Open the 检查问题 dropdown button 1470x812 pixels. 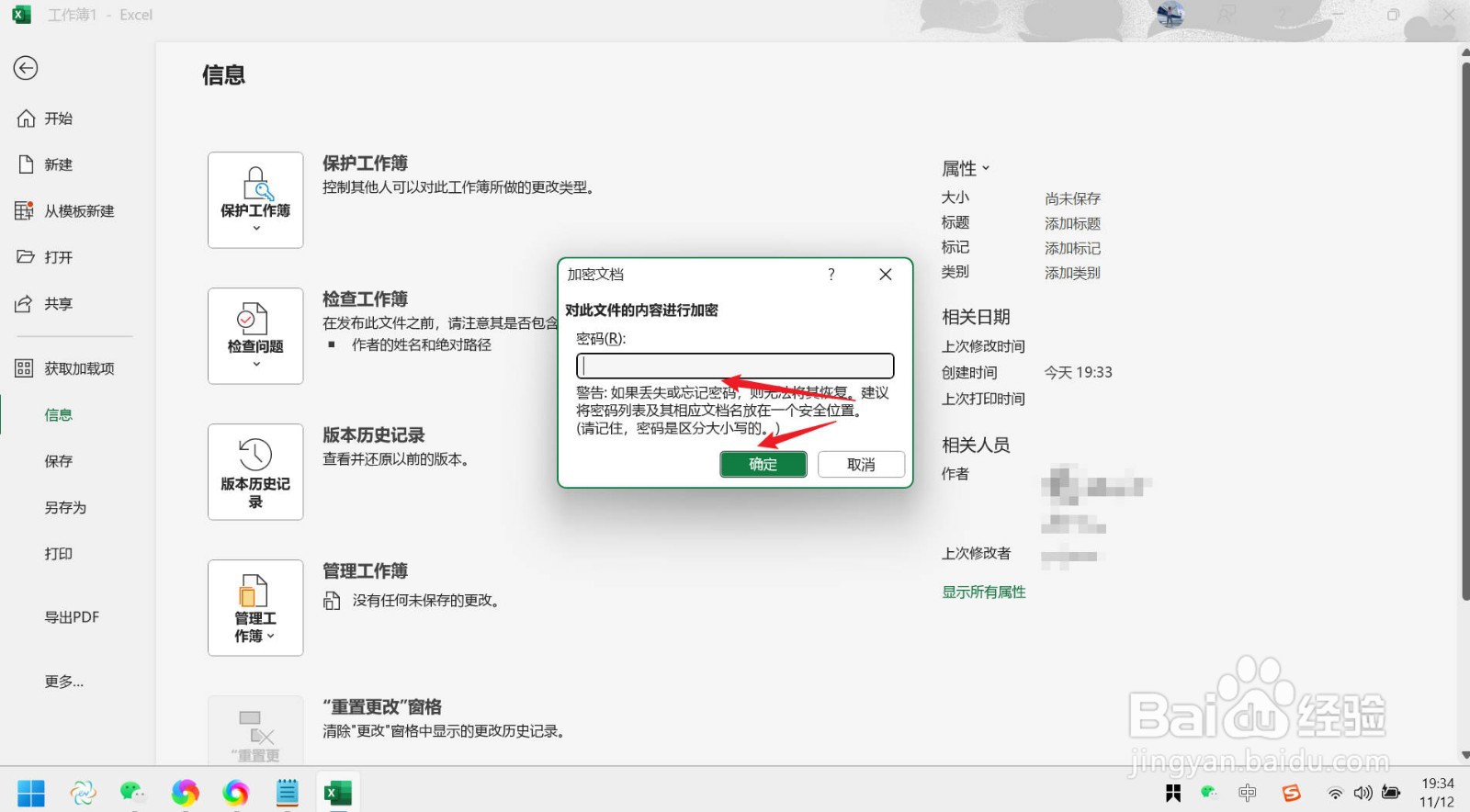pyautogui.click(x=255, y=336)
